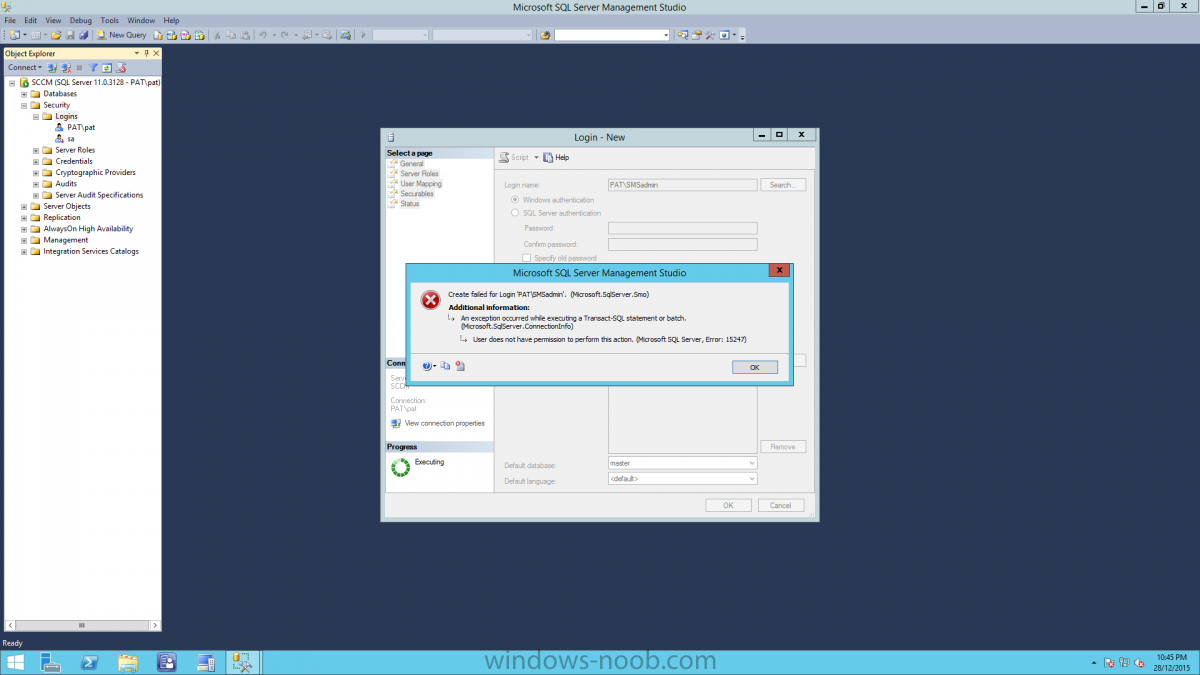Open the Default database dropdown
The image size is (1200, 675).
click(x=751, y=463)
